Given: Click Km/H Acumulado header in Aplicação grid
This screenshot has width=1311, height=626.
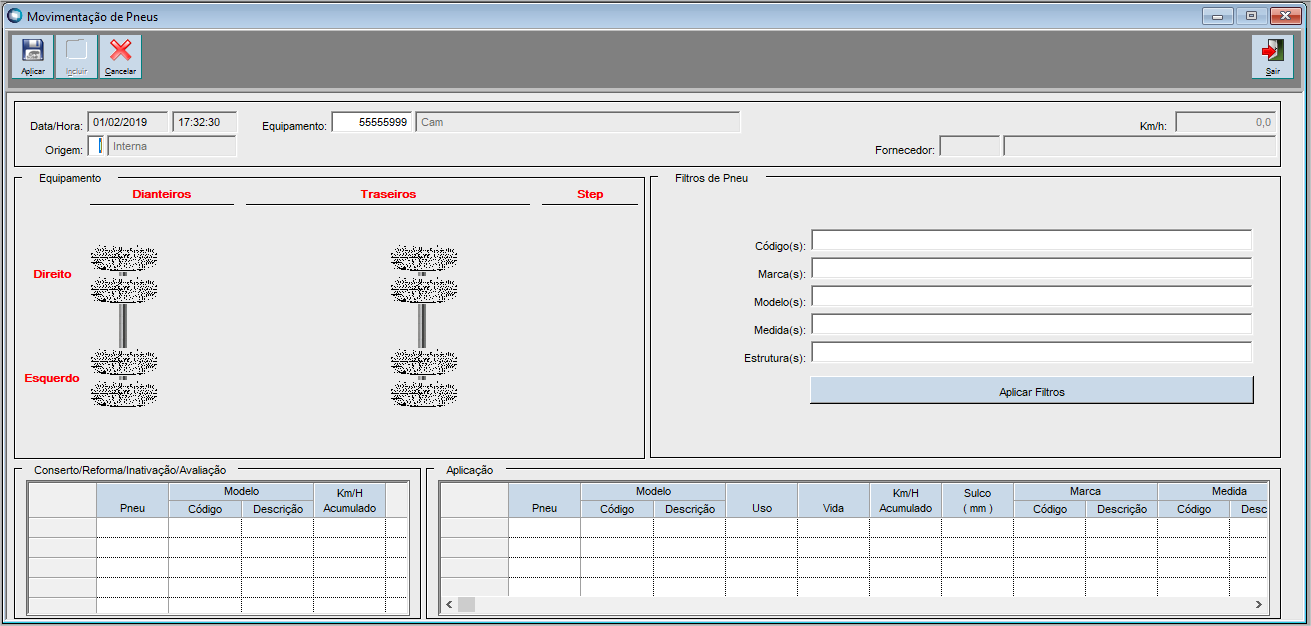Looking at the screenshot, I should (906, 500).
